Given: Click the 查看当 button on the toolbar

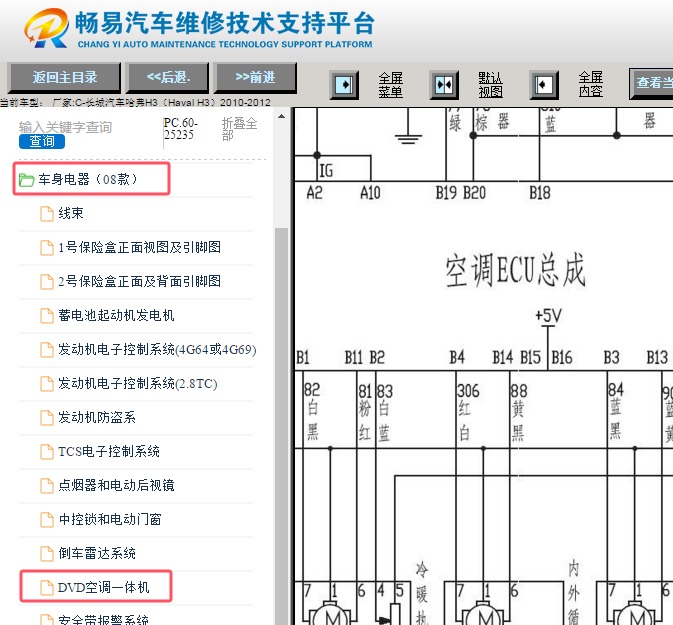Looking at the screenshot, I should coord(651,83).
